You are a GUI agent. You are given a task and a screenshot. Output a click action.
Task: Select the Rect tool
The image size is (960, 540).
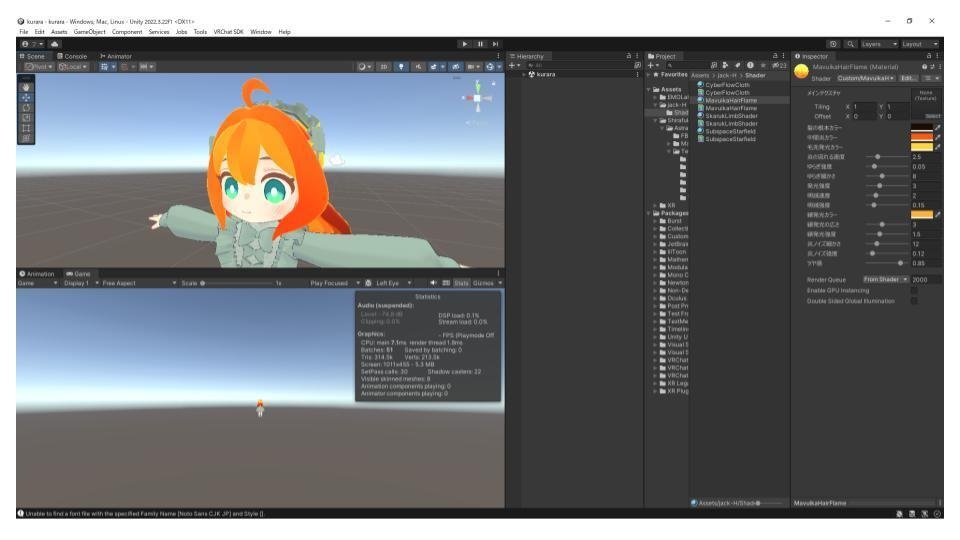coord(26,128)
